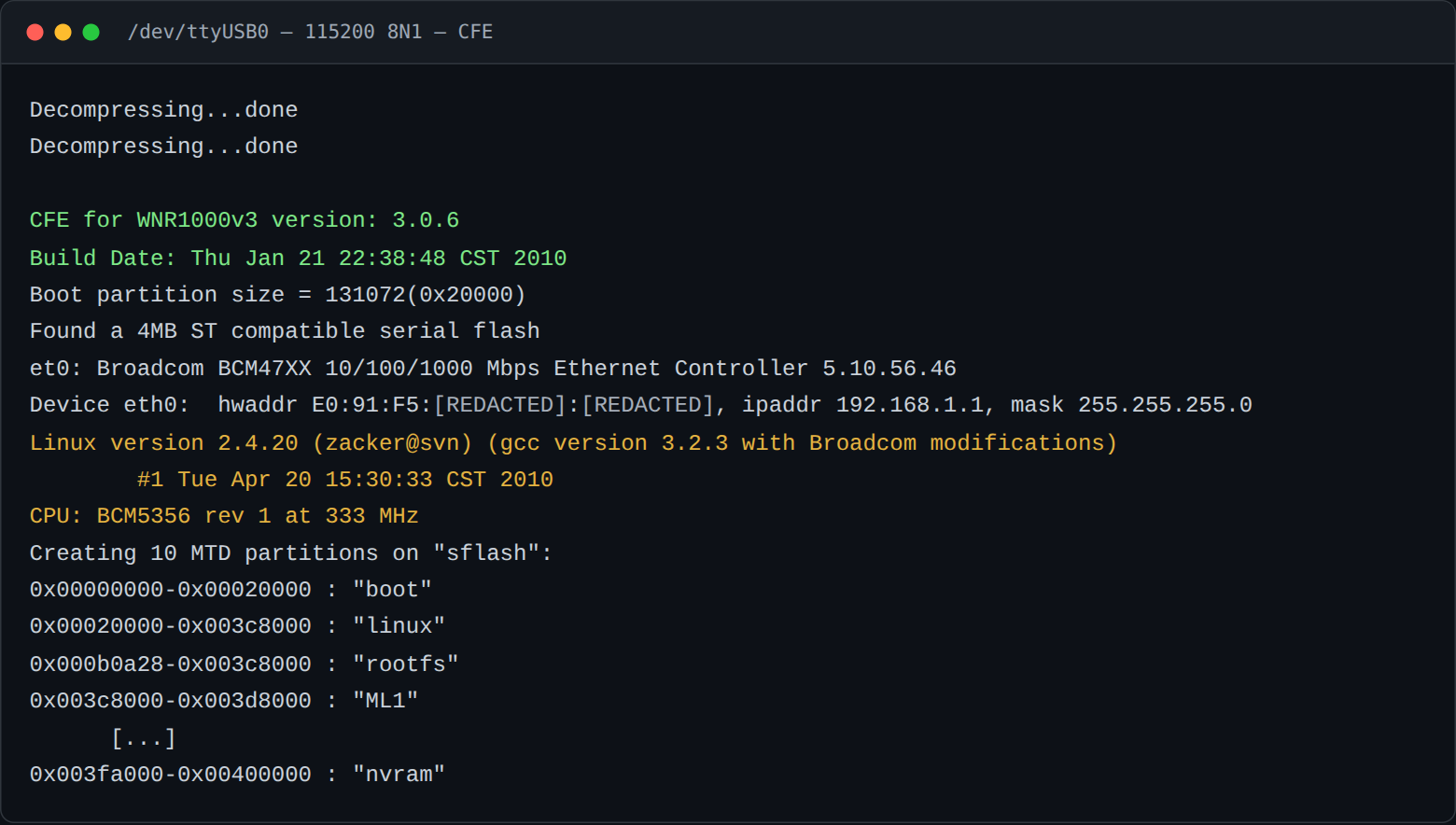Click the second 'Decompressing...done' line

tap(164, 147)
